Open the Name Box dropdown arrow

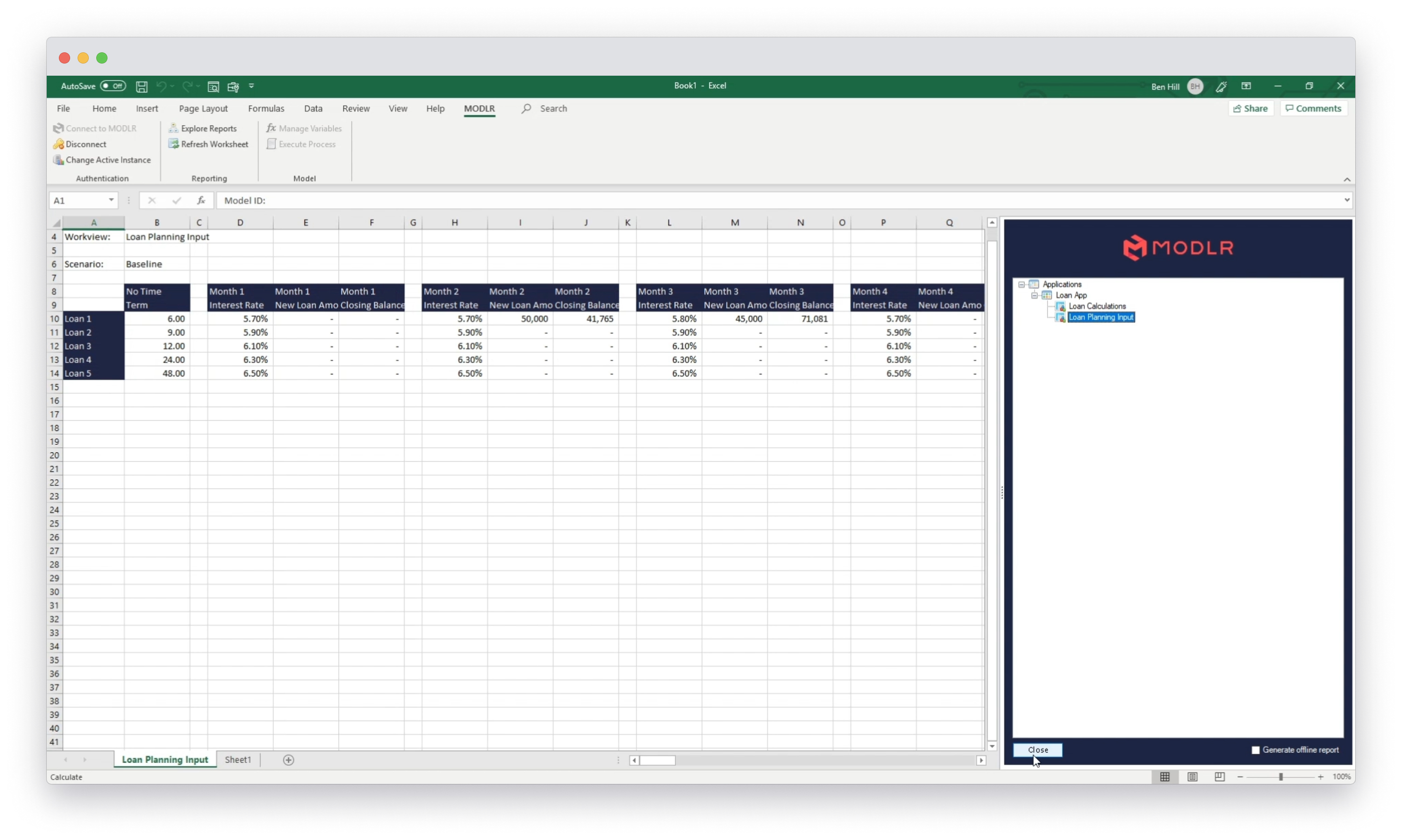coord(111,200)
